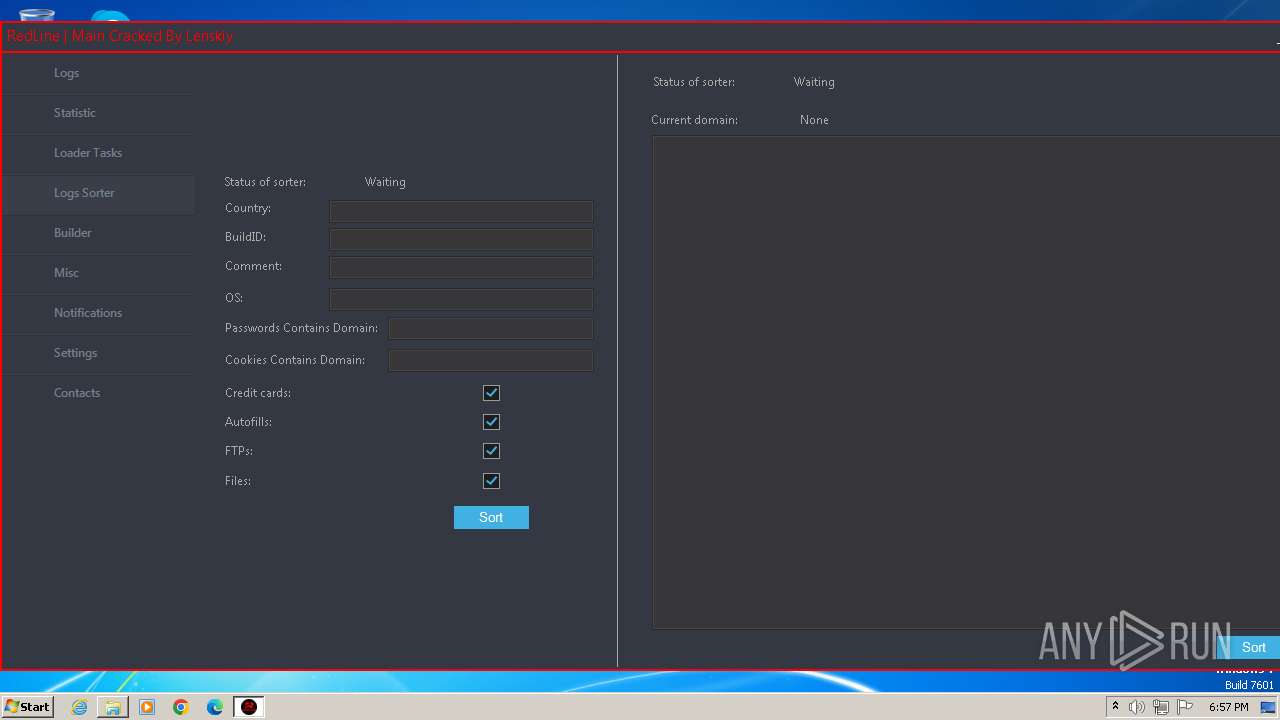Click inside the sorter output log area
The width and height of the screenshot is (1280, 720).
tap(966, 382)
